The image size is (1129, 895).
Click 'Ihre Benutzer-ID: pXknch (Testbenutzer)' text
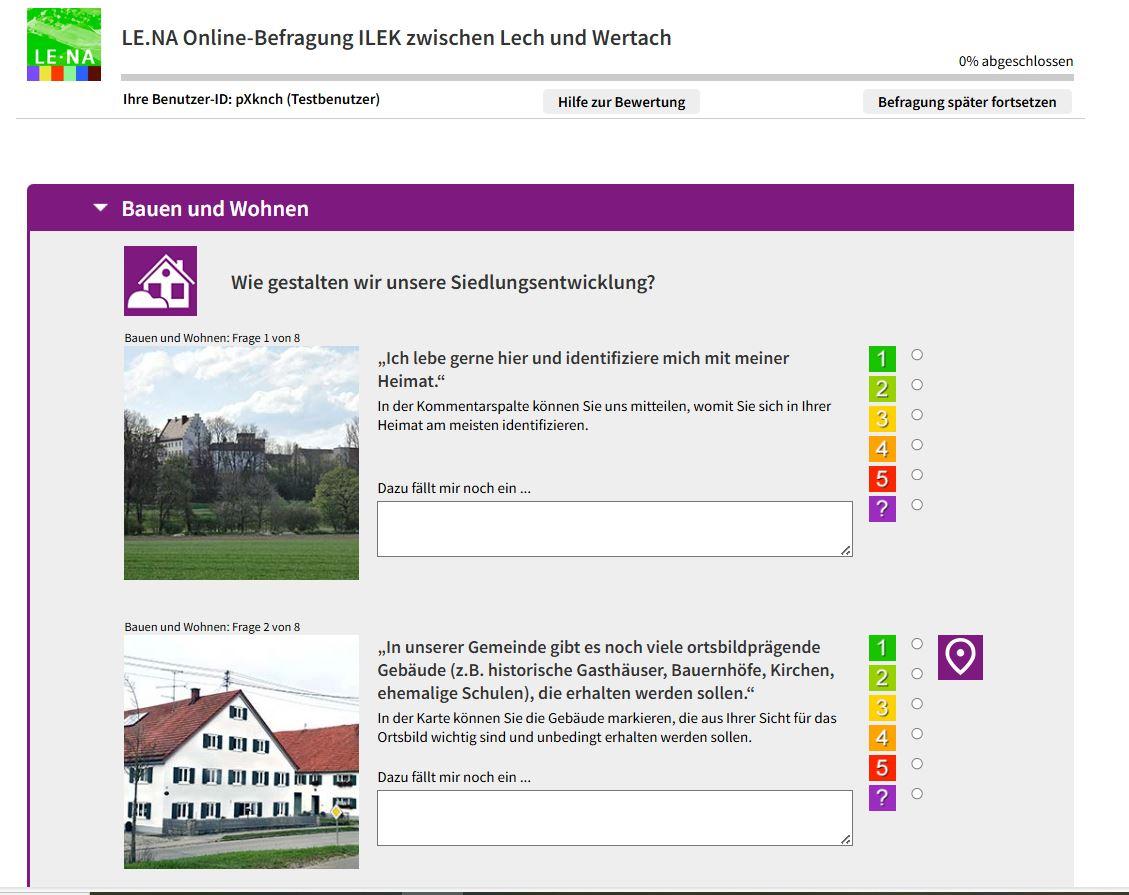[x=251, y=99]
